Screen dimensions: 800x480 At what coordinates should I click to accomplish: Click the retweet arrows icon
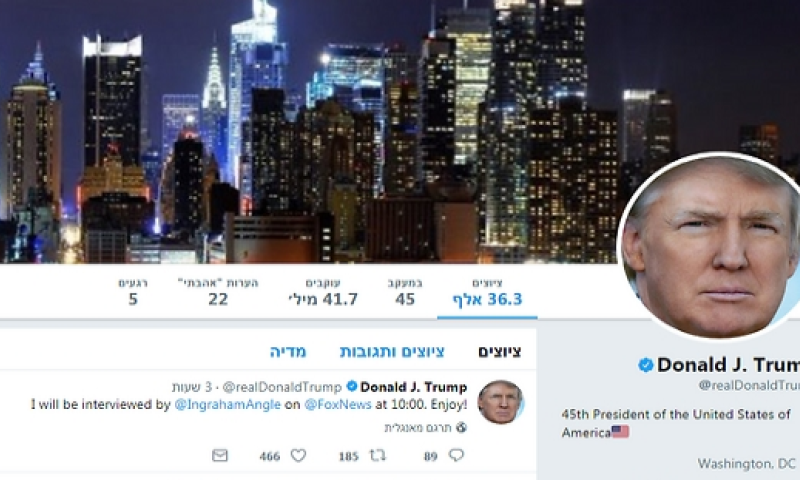point(378,454)
